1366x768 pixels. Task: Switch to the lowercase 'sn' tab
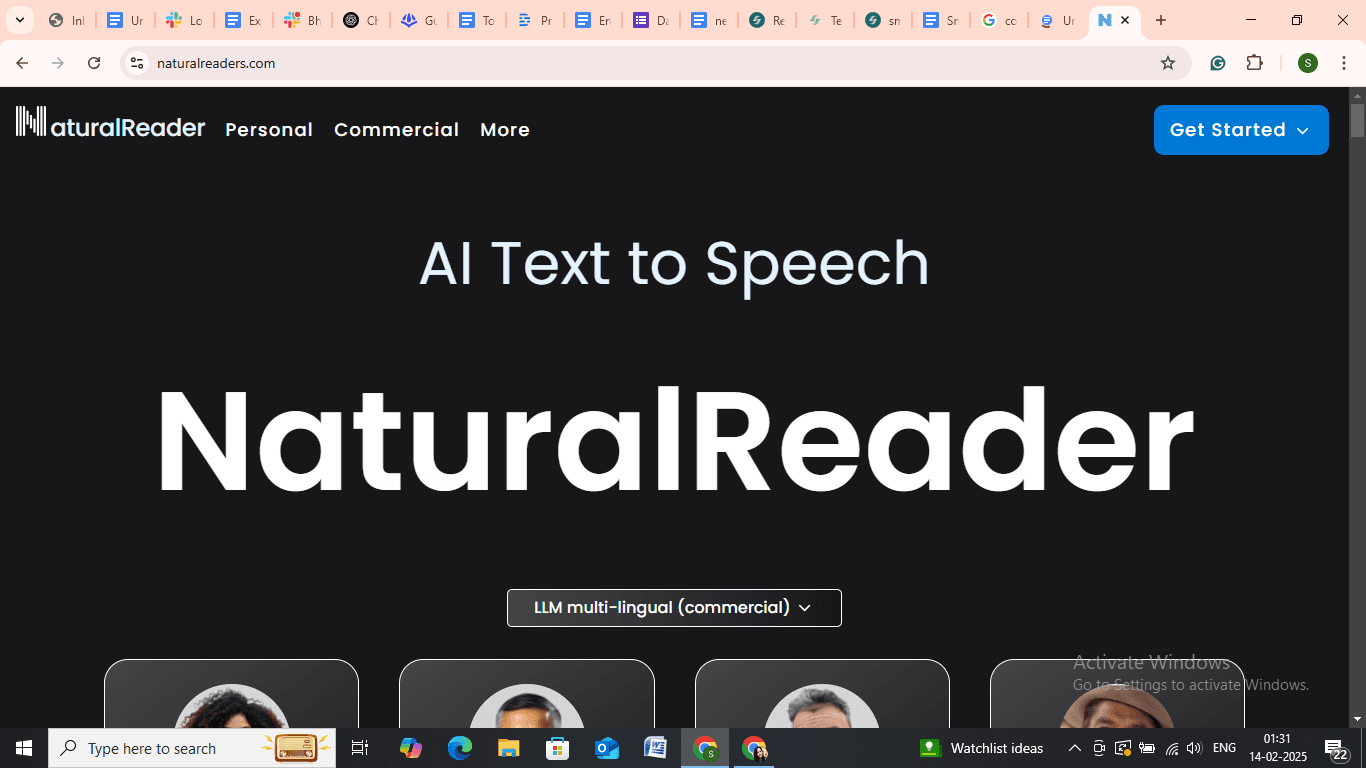[883, 20]
